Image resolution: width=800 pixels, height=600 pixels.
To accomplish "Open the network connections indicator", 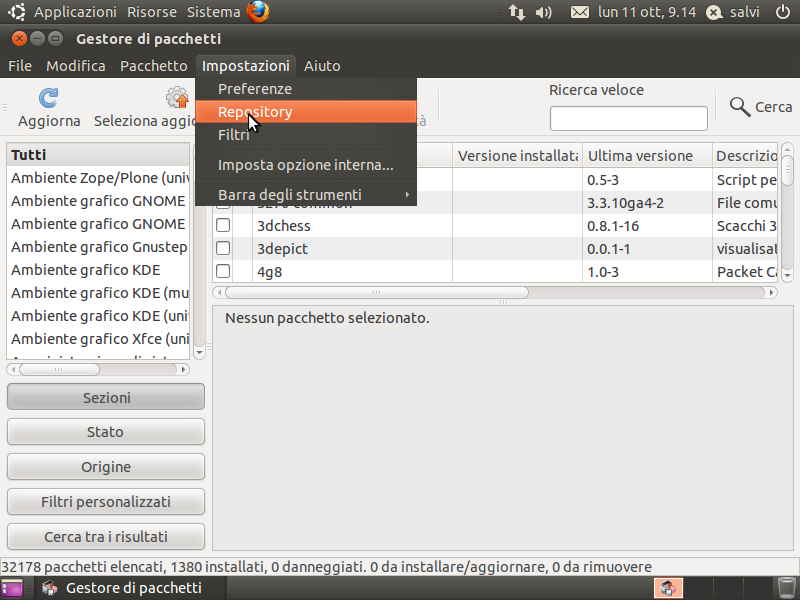I will coord(516,12).
